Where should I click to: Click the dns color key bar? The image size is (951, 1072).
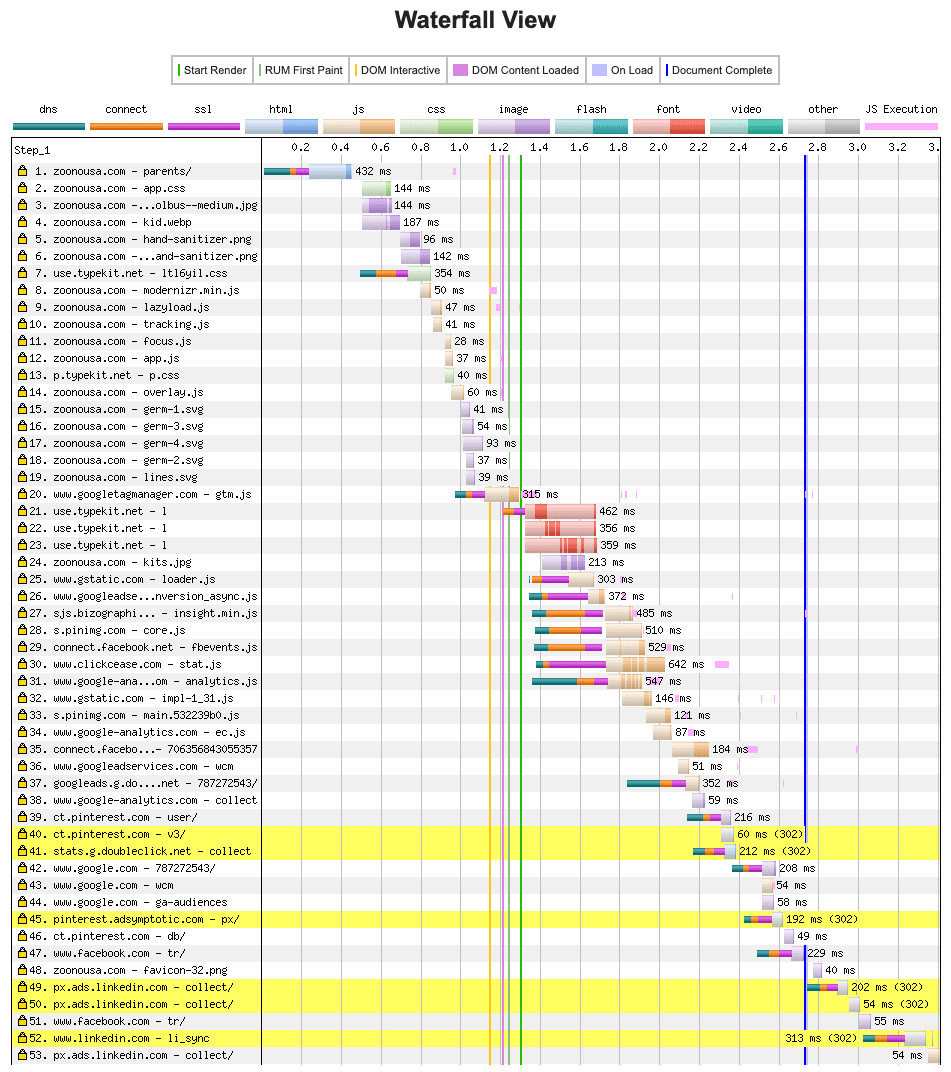49,126
